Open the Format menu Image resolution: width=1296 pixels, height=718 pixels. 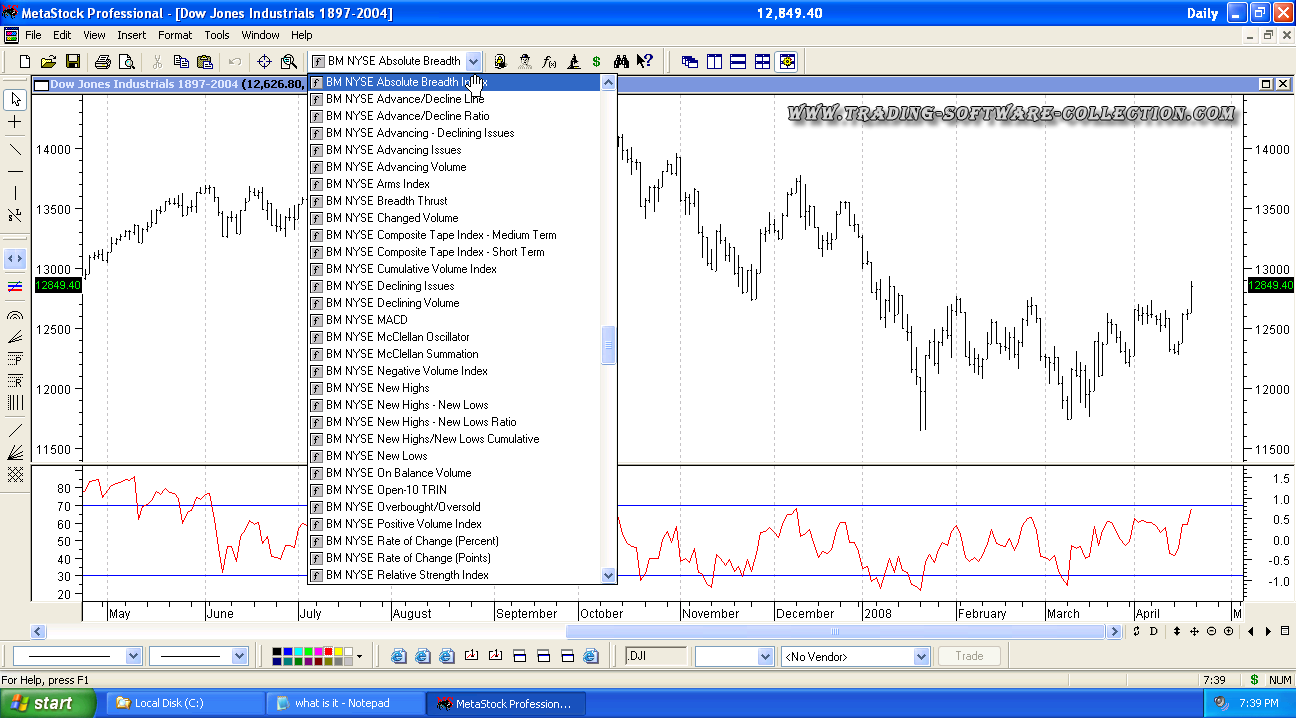[175, 35]
